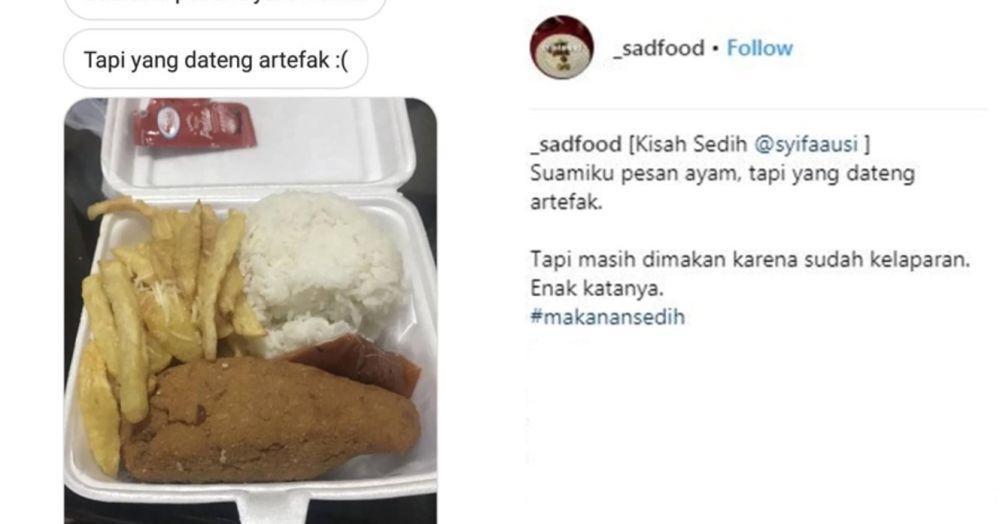The image size is (1000, 524).
Task: Select _sadfood name starting the caption
Action: pos(576,144)
